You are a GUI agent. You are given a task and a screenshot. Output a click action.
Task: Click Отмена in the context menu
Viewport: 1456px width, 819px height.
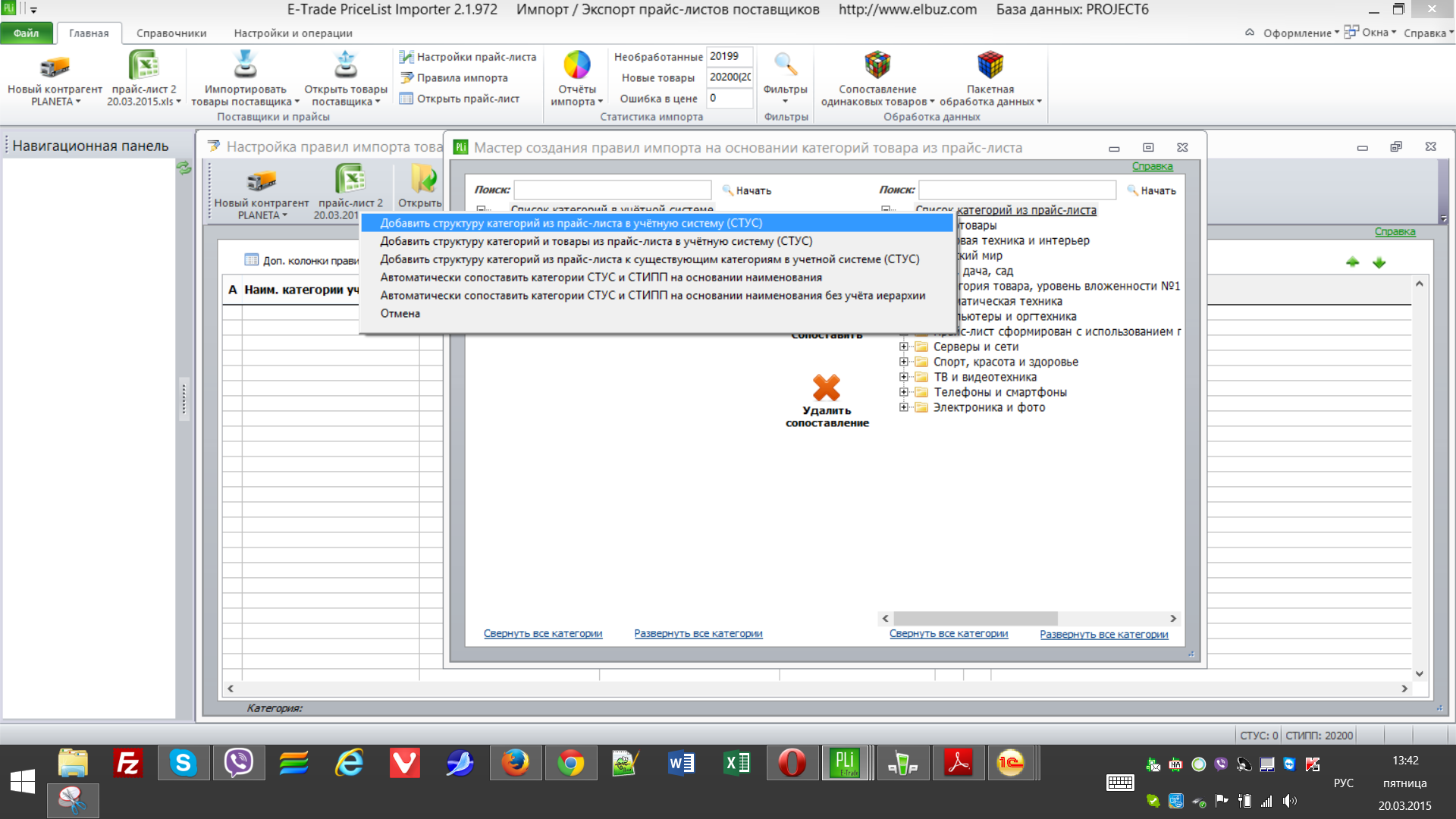point(657,313)
